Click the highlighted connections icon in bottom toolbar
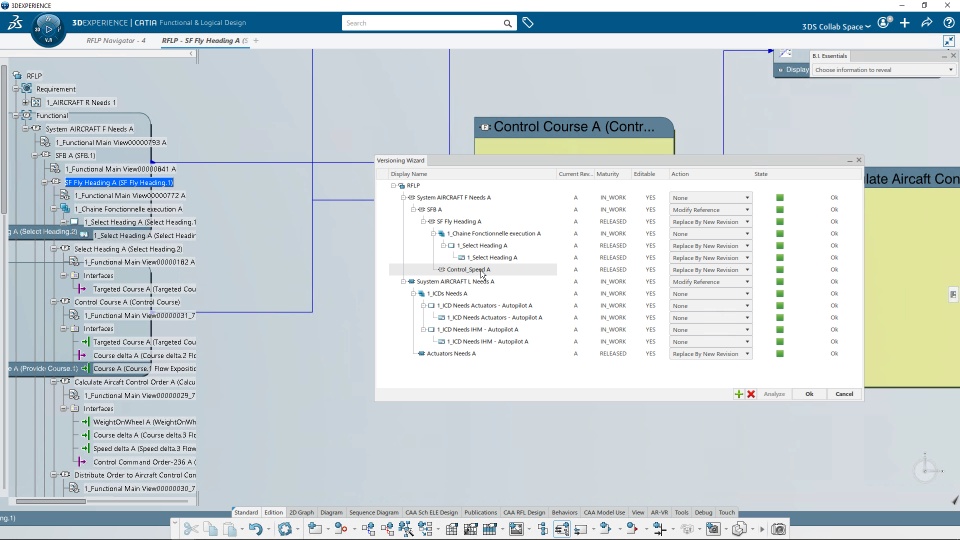Image resolution: width=960 pixels, height=540 pixels. [x=561, y=529]
